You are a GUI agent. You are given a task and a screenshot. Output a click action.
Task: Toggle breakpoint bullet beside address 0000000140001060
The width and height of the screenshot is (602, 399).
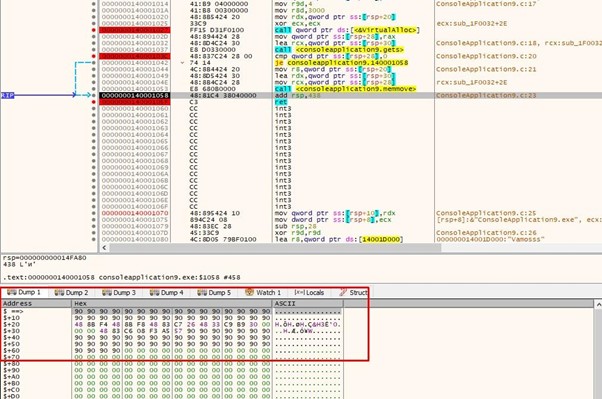(x=94, y=109)
